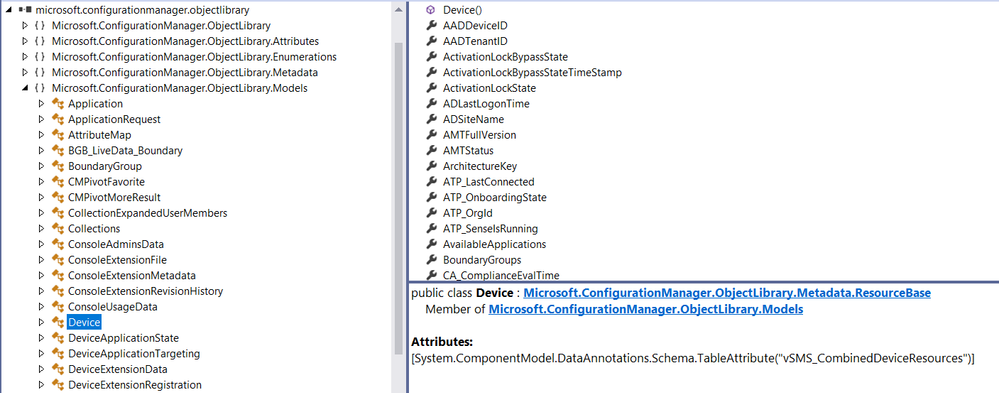Click the AvailableApplications property wrench icon
Viewport: 999px width, 393px height.
(431, 244)
